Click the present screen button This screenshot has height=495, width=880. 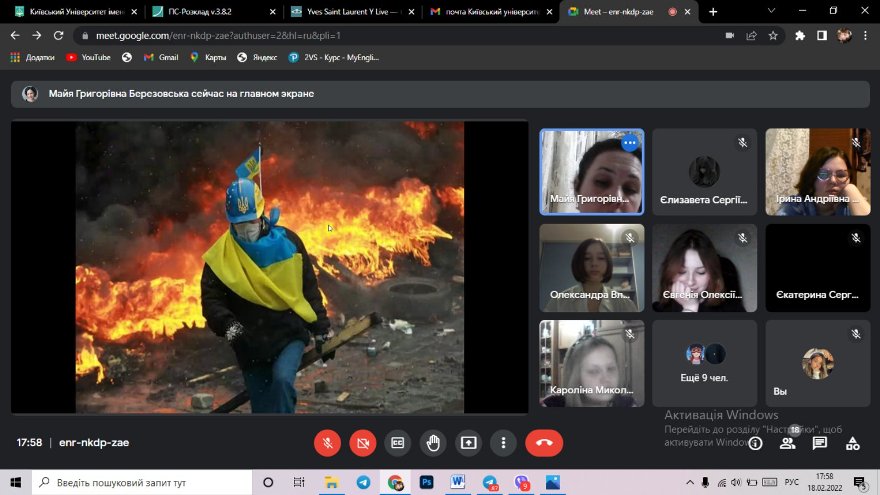[x=467, y=442]
